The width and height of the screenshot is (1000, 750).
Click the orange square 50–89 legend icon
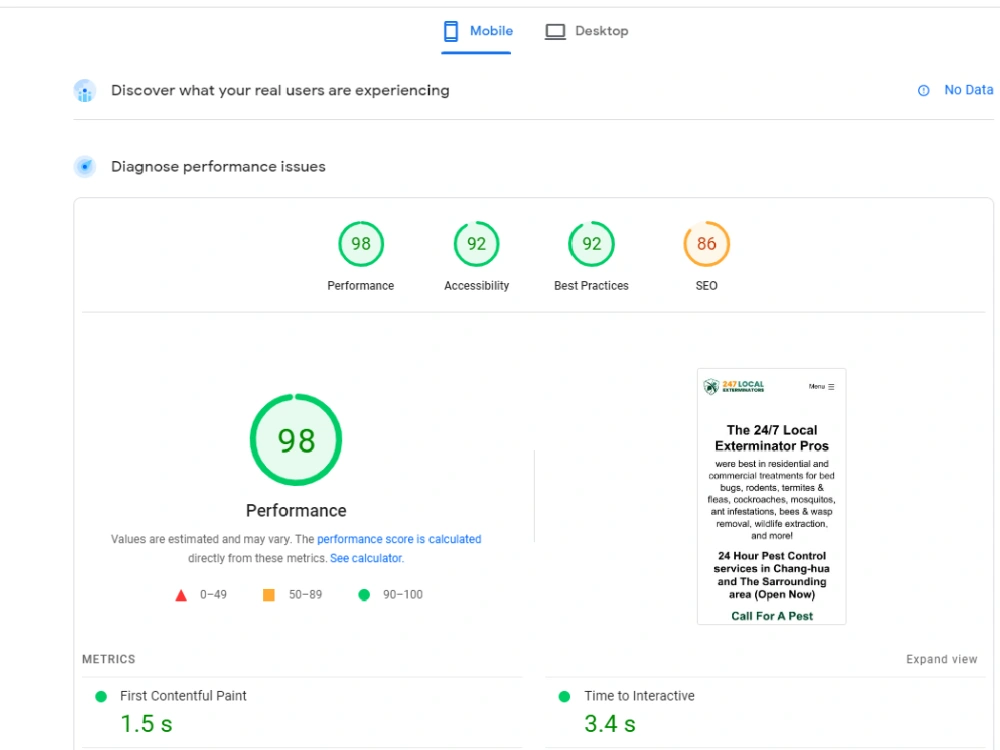point(269,595)
